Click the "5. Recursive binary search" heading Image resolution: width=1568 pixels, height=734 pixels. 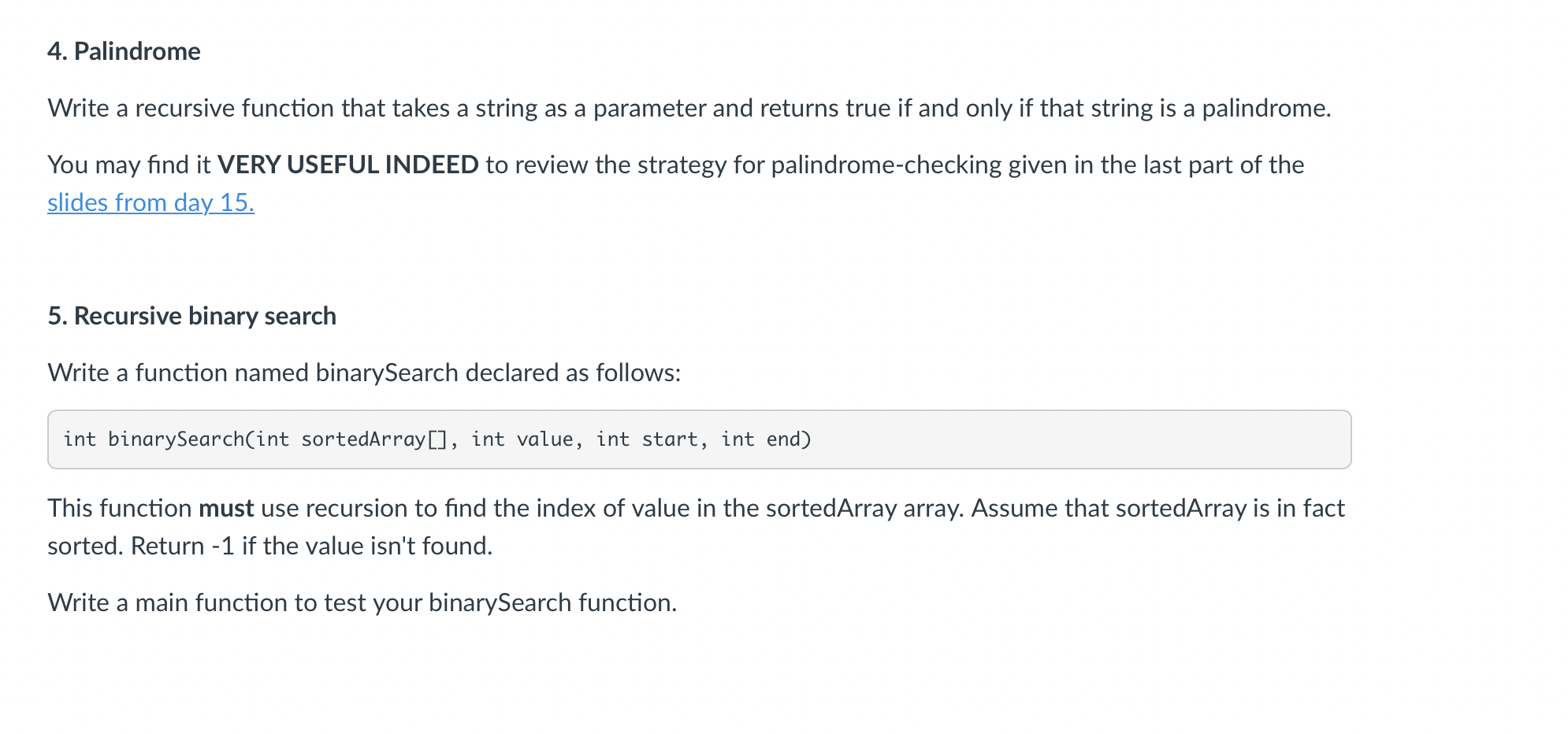click(x=191, y=316)
